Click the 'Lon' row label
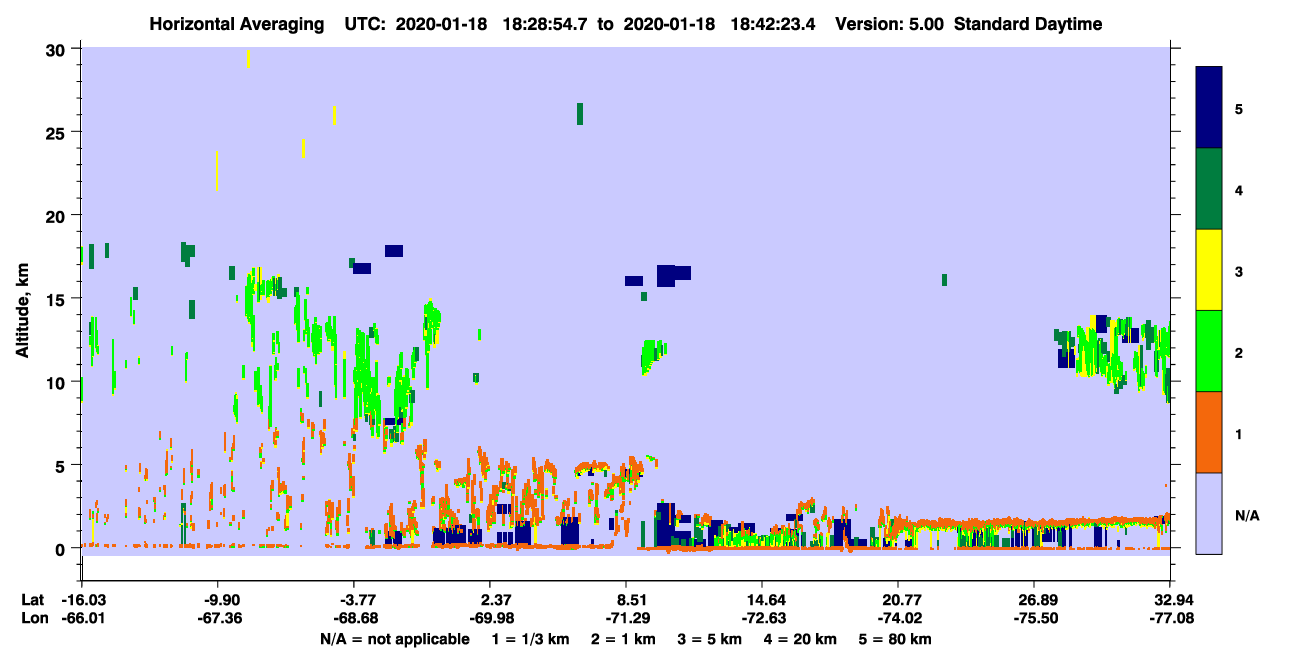The height and width of the screenshot is (667, 1300). click(x=33, y=619)
